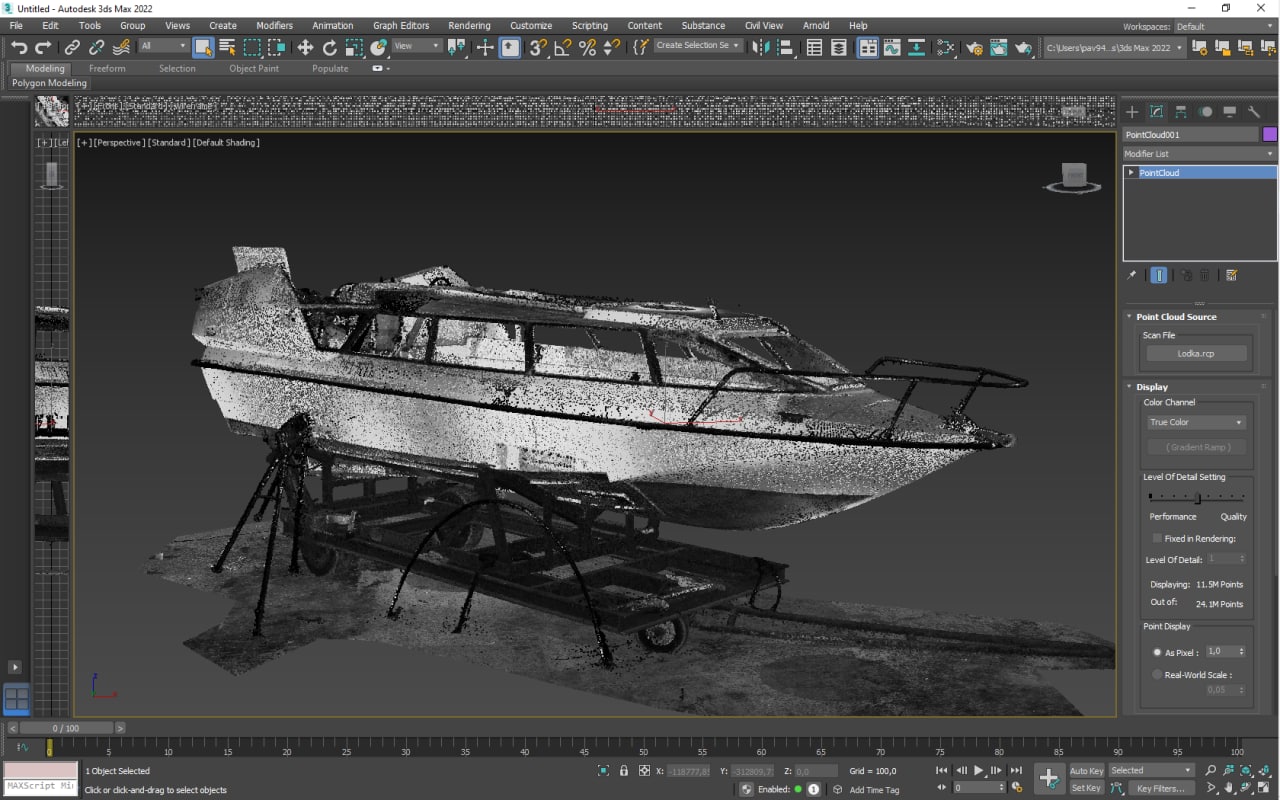
Task: Open the Mirror tool
Action: pos(761,47)
